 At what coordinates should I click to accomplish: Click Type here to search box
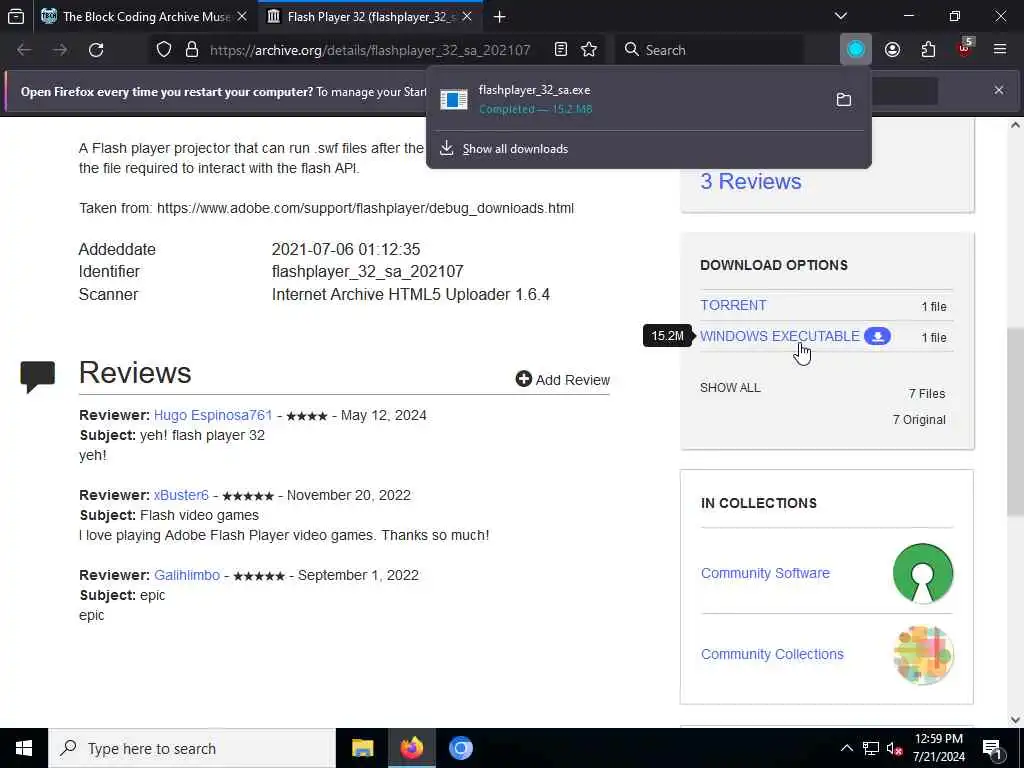click(192, 748)
